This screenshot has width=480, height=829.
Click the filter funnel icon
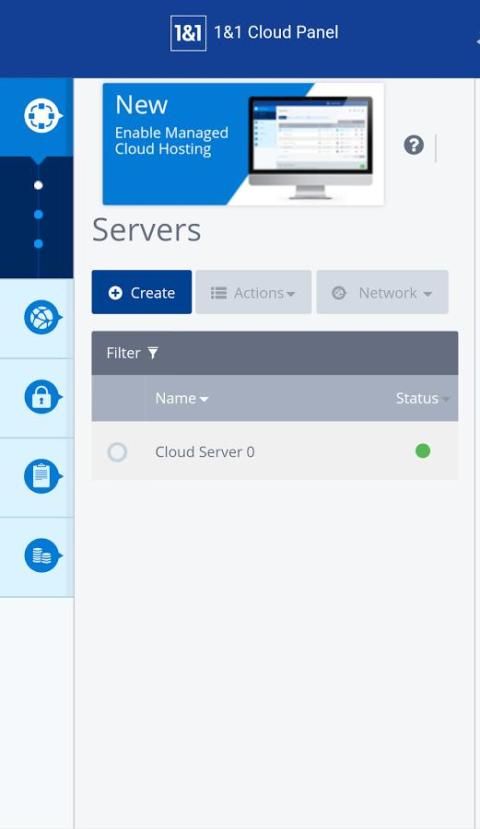(x=153, y=353)
